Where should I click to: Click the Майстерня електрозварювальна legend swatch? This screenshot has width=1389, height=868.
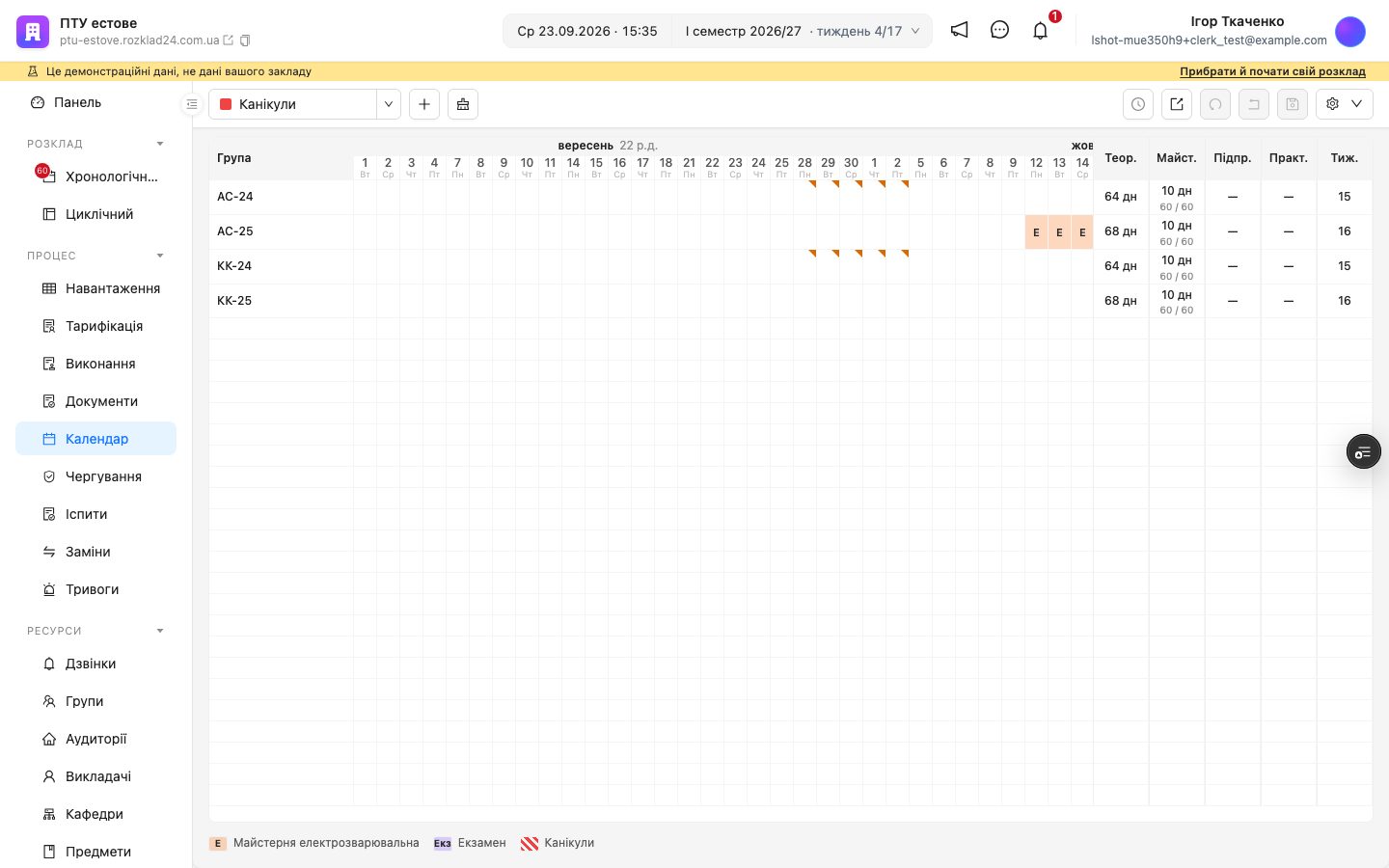coord(218,843)
